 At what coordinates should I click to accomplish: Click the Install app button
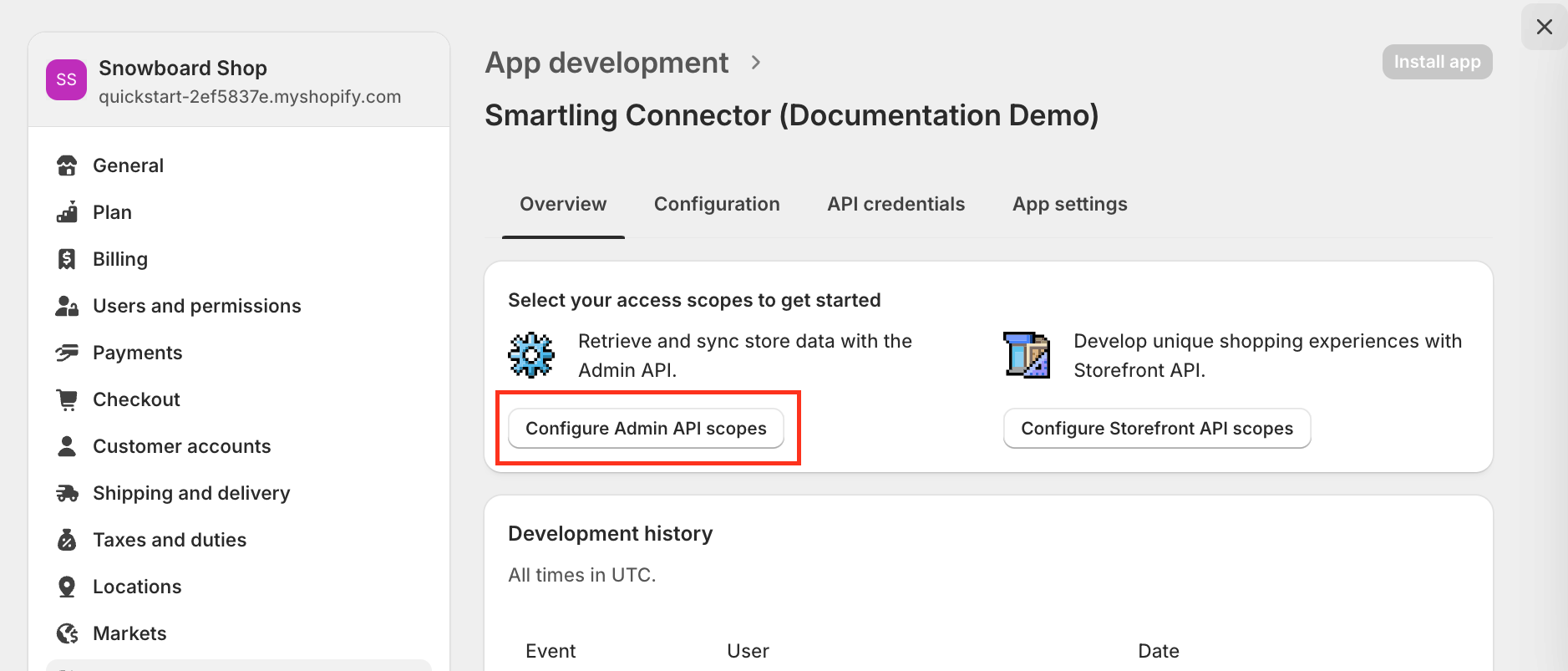[x=1437, y=62]
